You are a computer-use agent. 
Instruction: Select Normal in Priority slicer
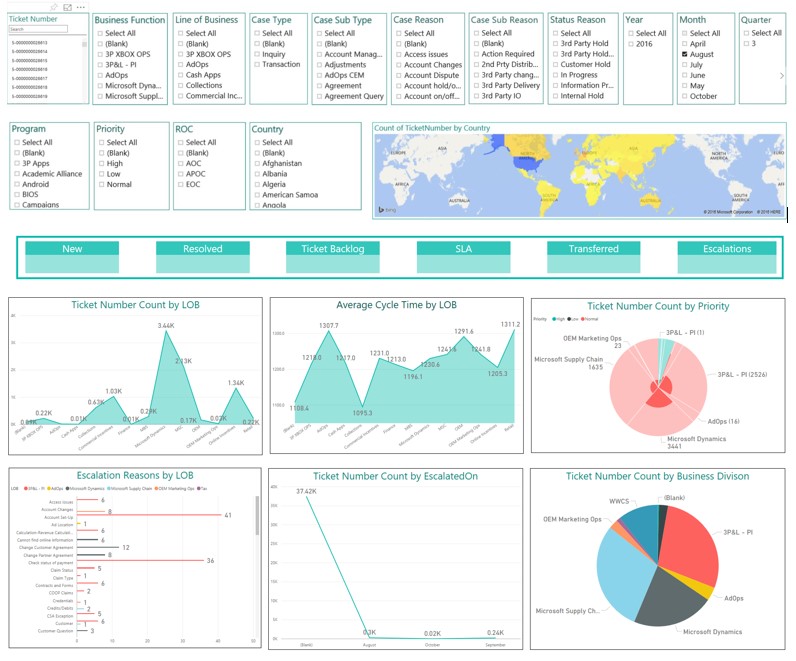tap(102, 184)
